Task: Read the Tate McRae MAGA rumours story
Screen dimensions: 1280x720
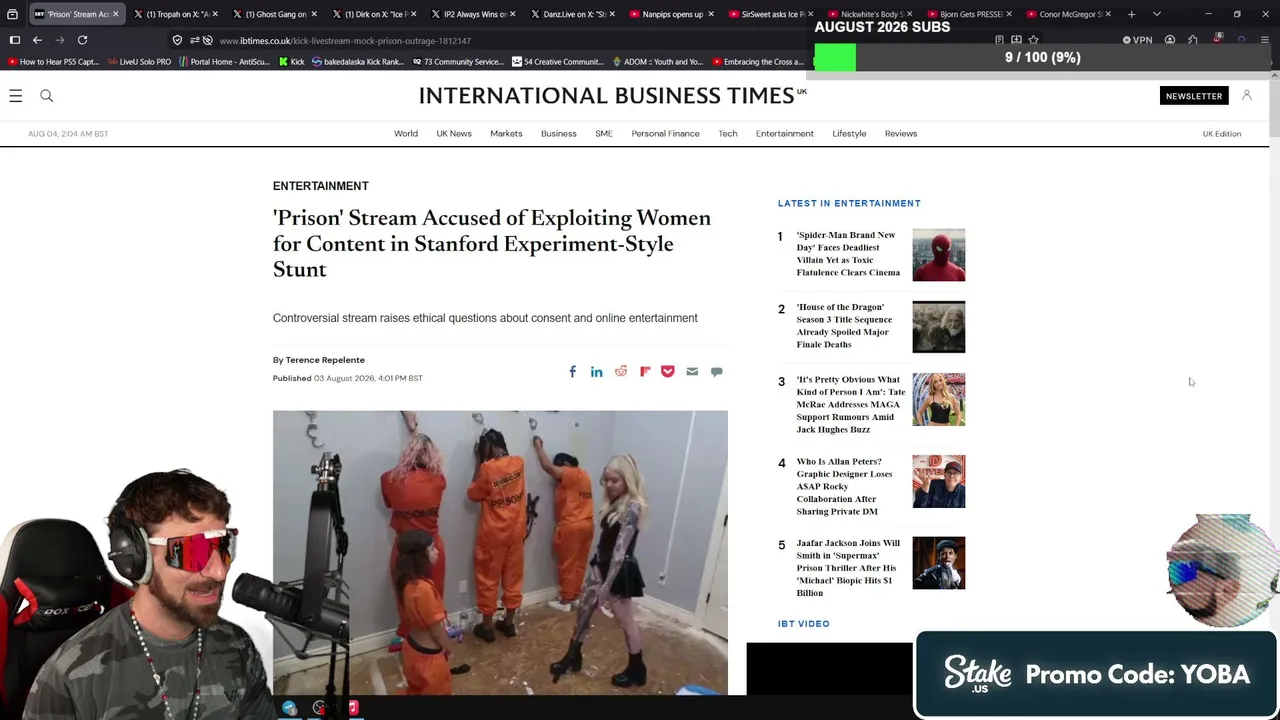Action: 851,405
